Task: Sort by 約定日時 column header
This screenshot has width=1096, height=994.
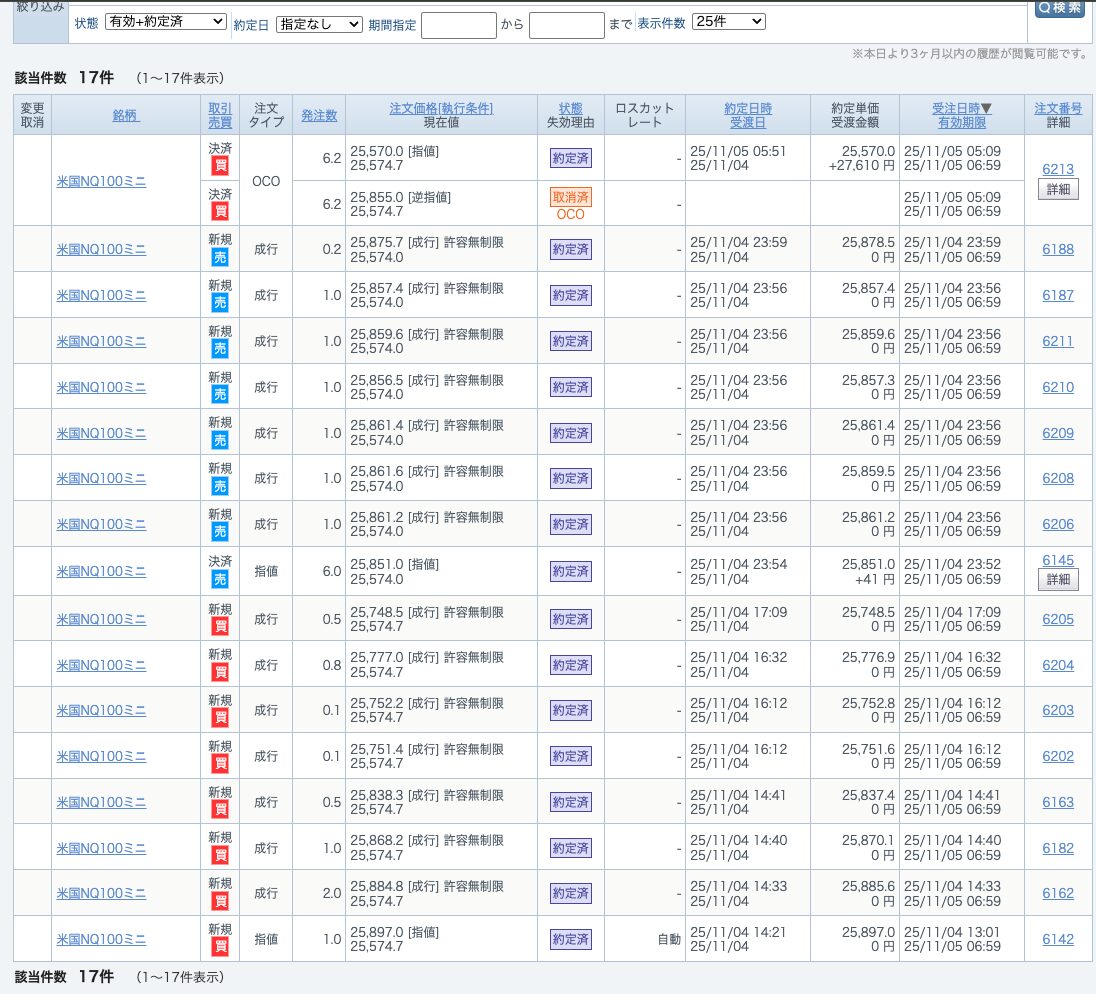Action: click(748, 108)
